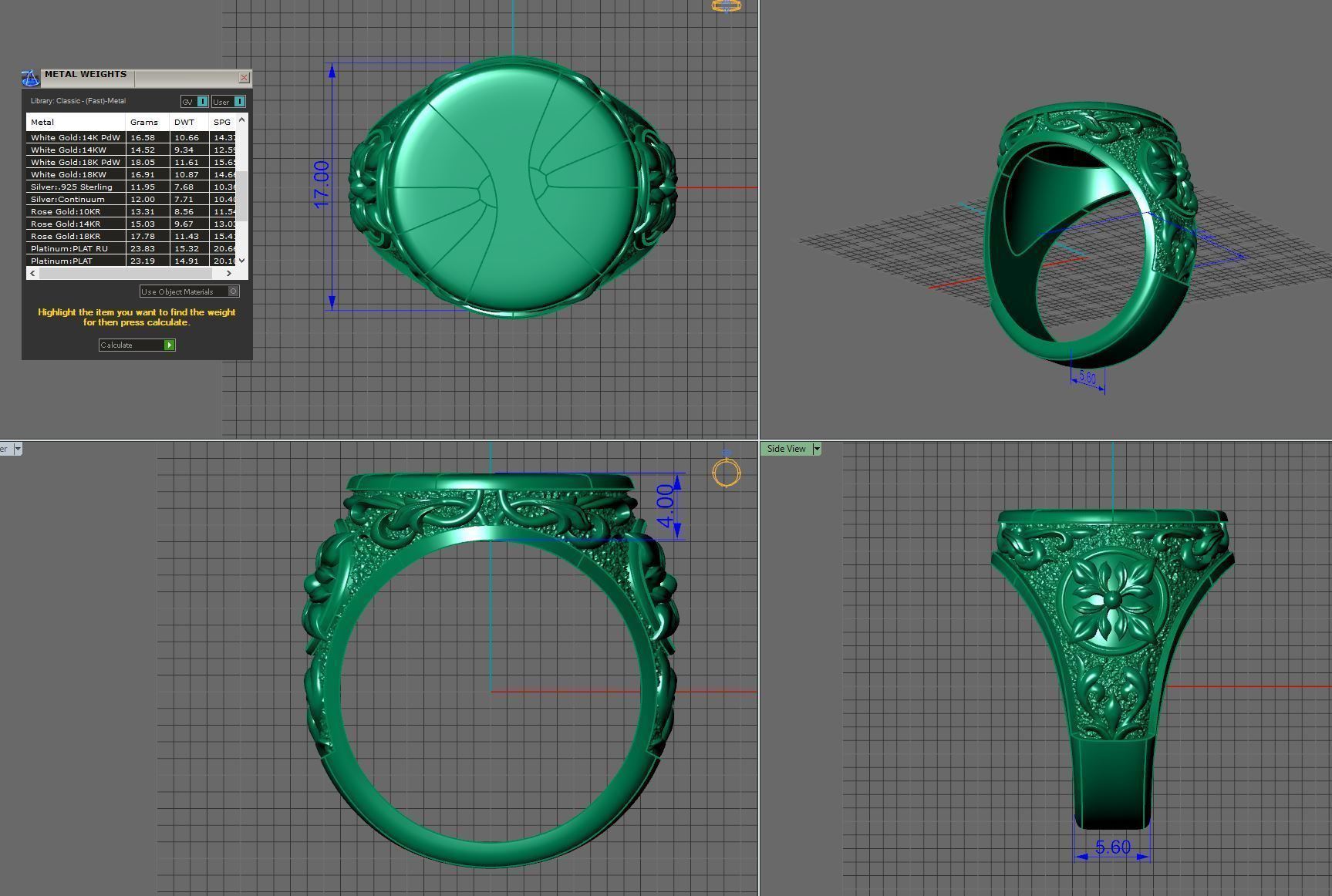
Task: Close the Metal Weights panel
Action: (244, 77)
